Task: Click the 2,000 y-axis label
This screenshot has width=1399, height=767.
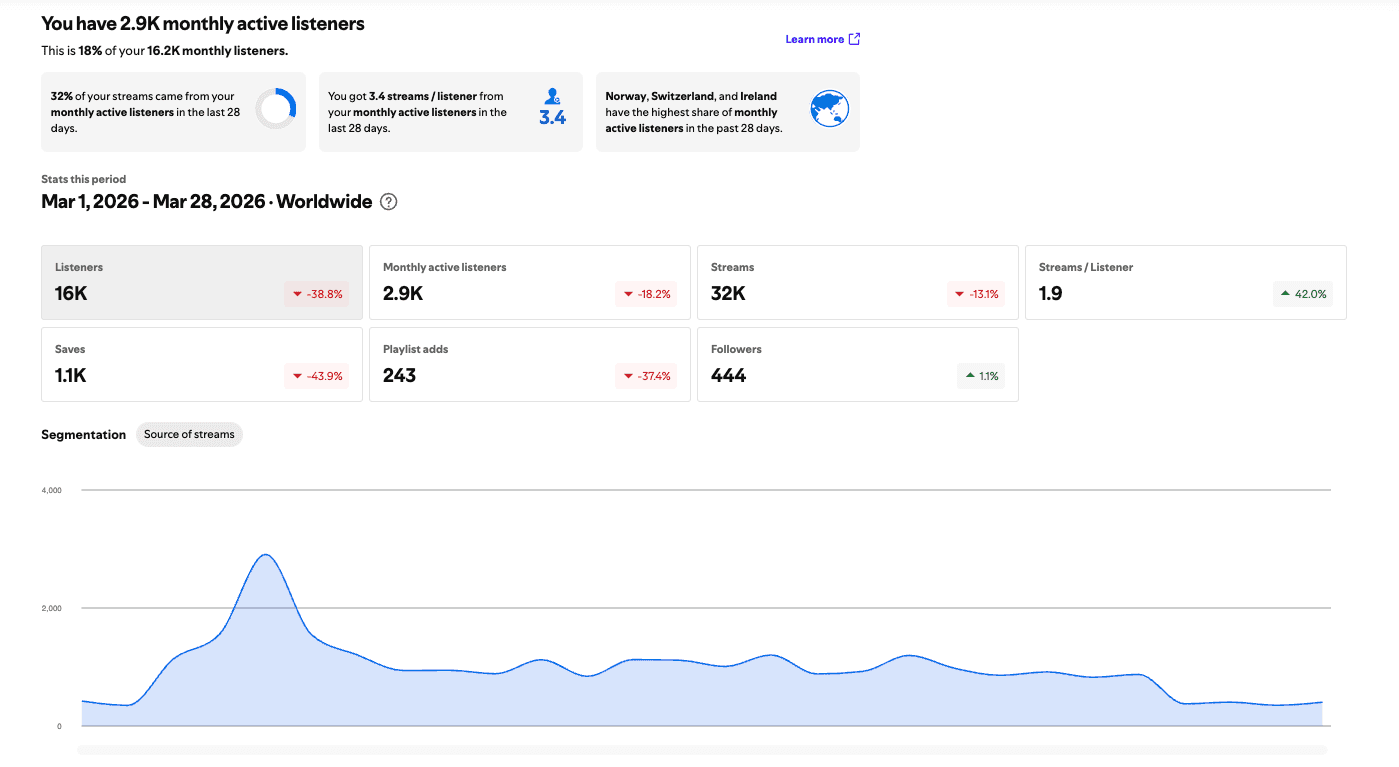Action: 51,608
